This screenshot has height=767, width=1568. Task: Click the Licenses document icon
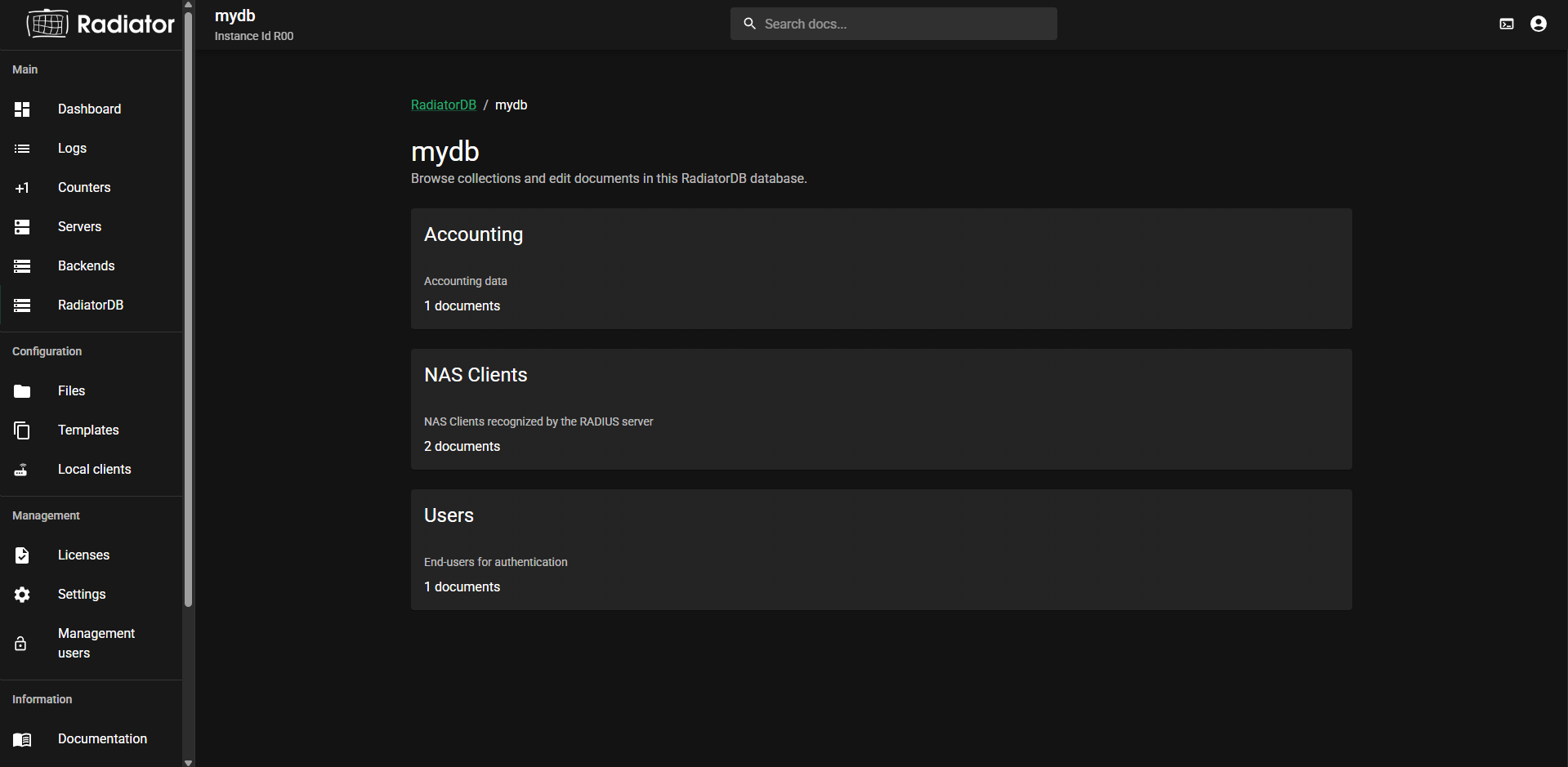22,555
